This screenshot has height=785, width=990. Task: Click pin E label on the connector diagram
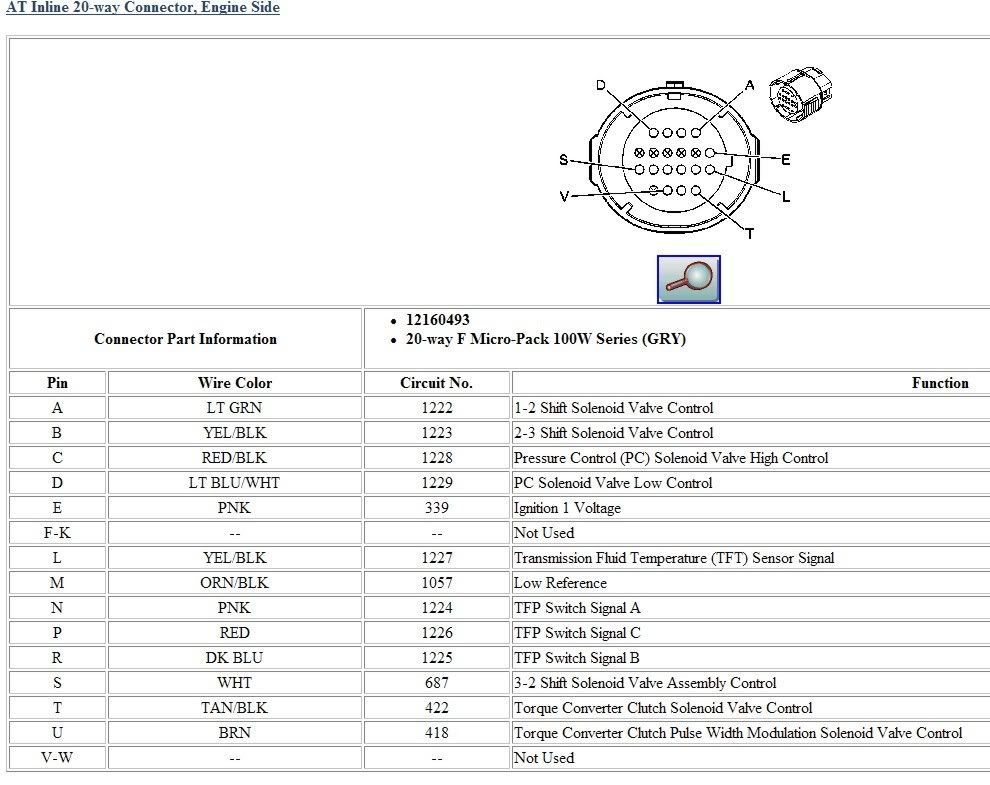click(x=785, y=157)
